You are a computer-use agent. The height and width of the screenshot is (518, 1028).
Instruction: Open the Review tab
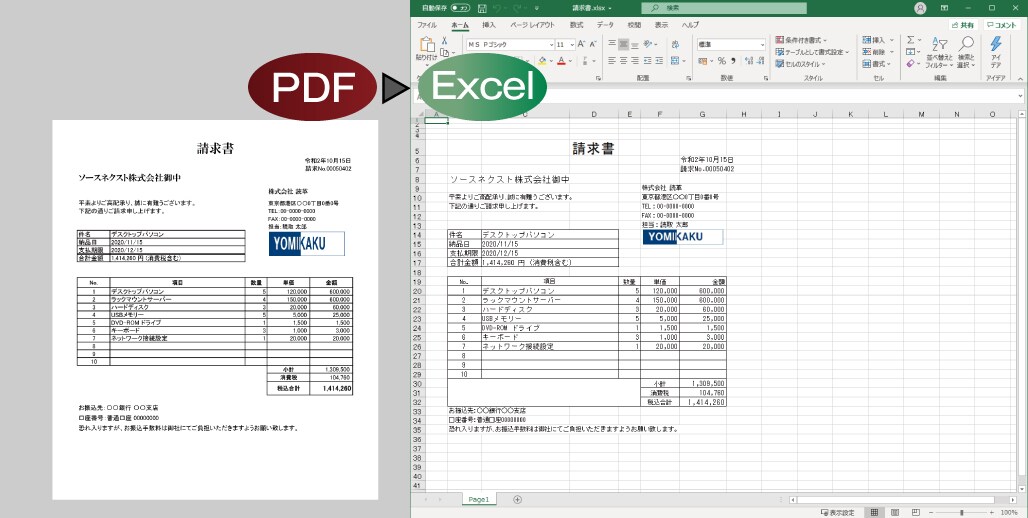click(634, 25)
